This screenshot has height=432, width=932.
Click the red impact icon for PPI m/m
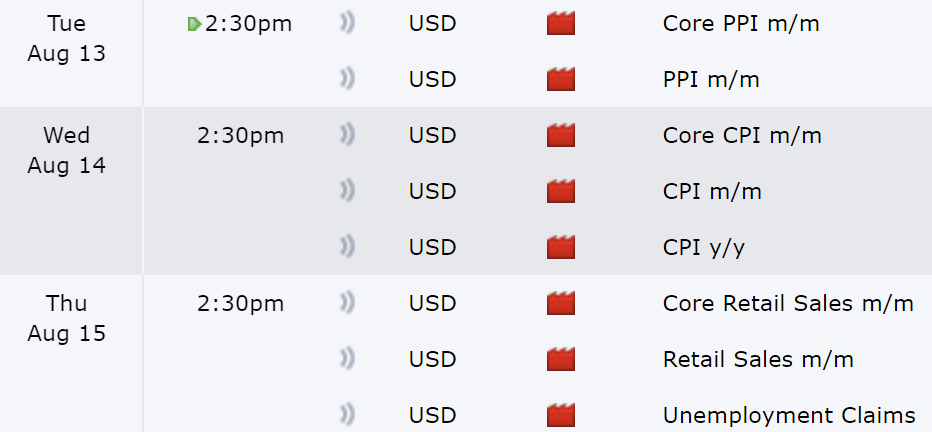pyautogui.click(x=561, y=80)
